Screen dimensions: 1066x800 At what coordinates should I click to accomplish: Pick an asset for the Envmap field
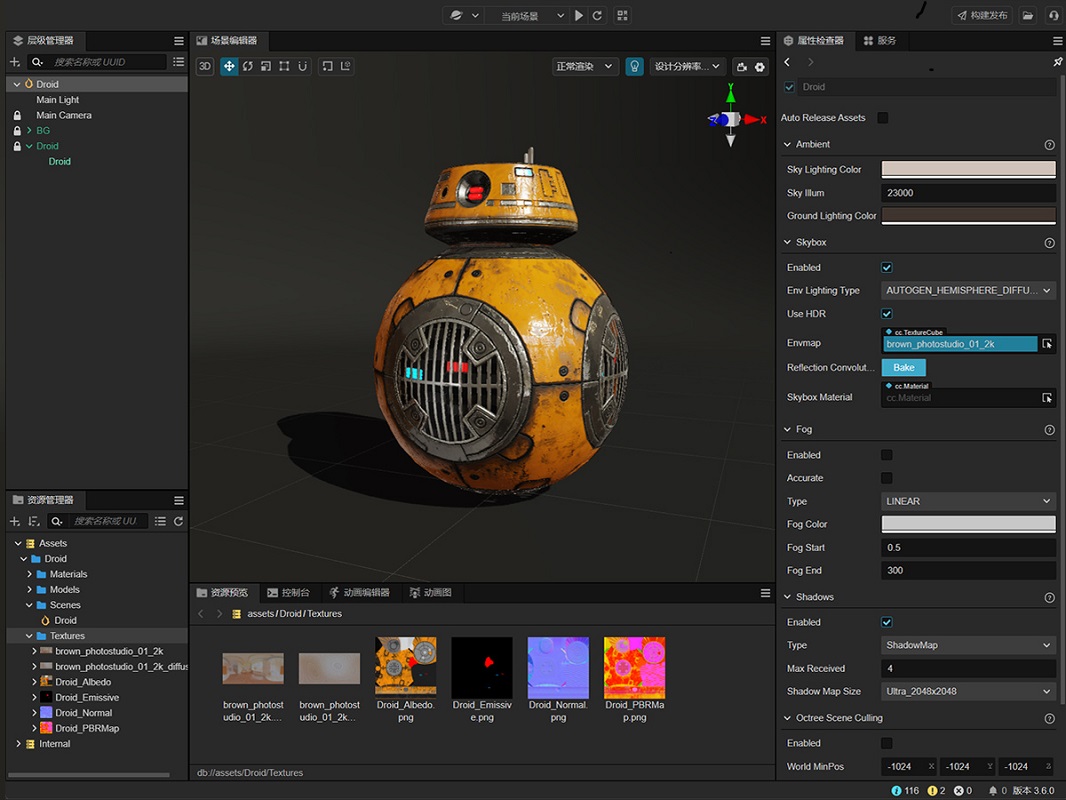tap(1047, 344)
